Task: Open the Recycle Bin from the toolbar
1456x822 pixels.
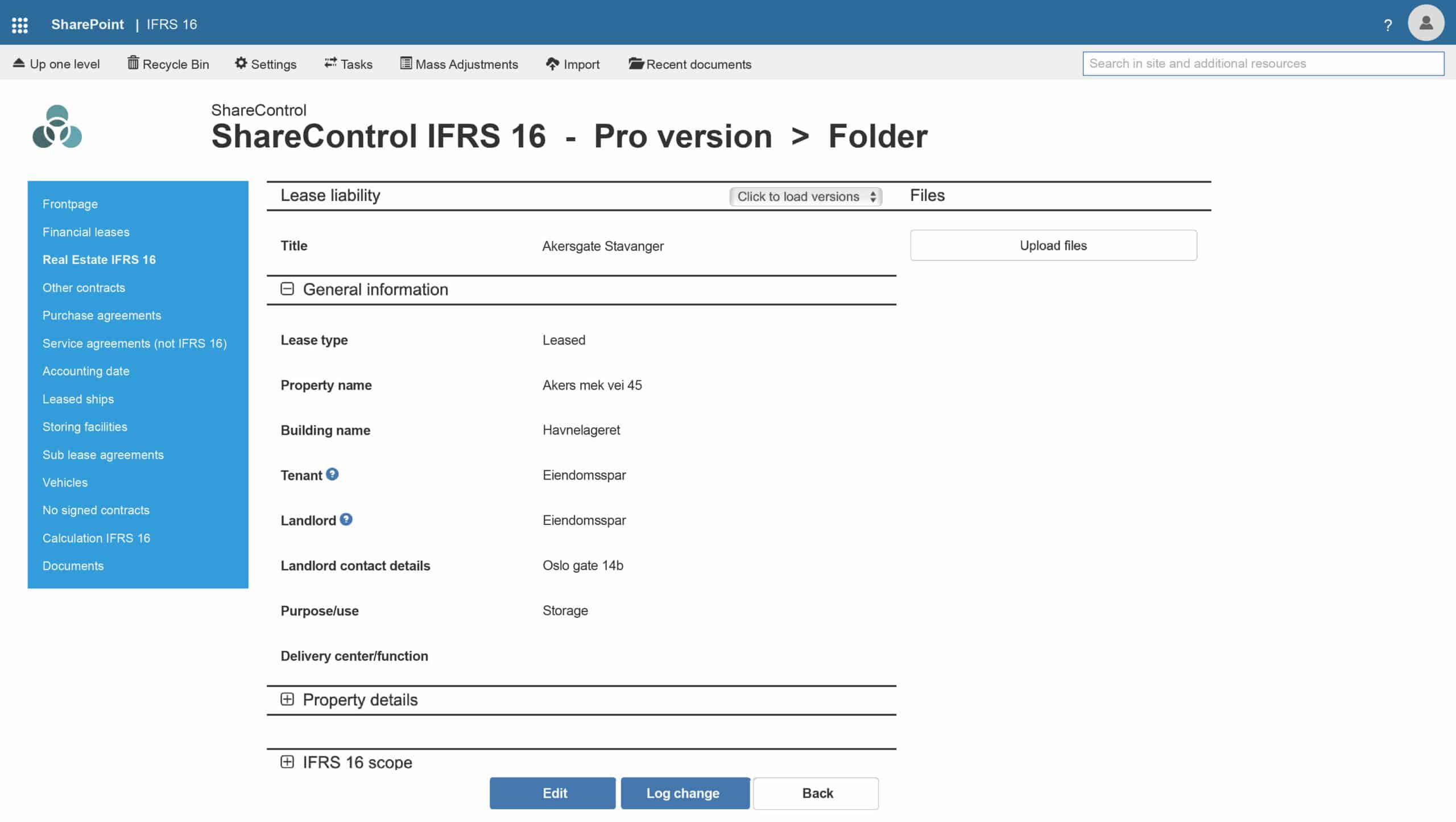Action: (x=168, y=64)
